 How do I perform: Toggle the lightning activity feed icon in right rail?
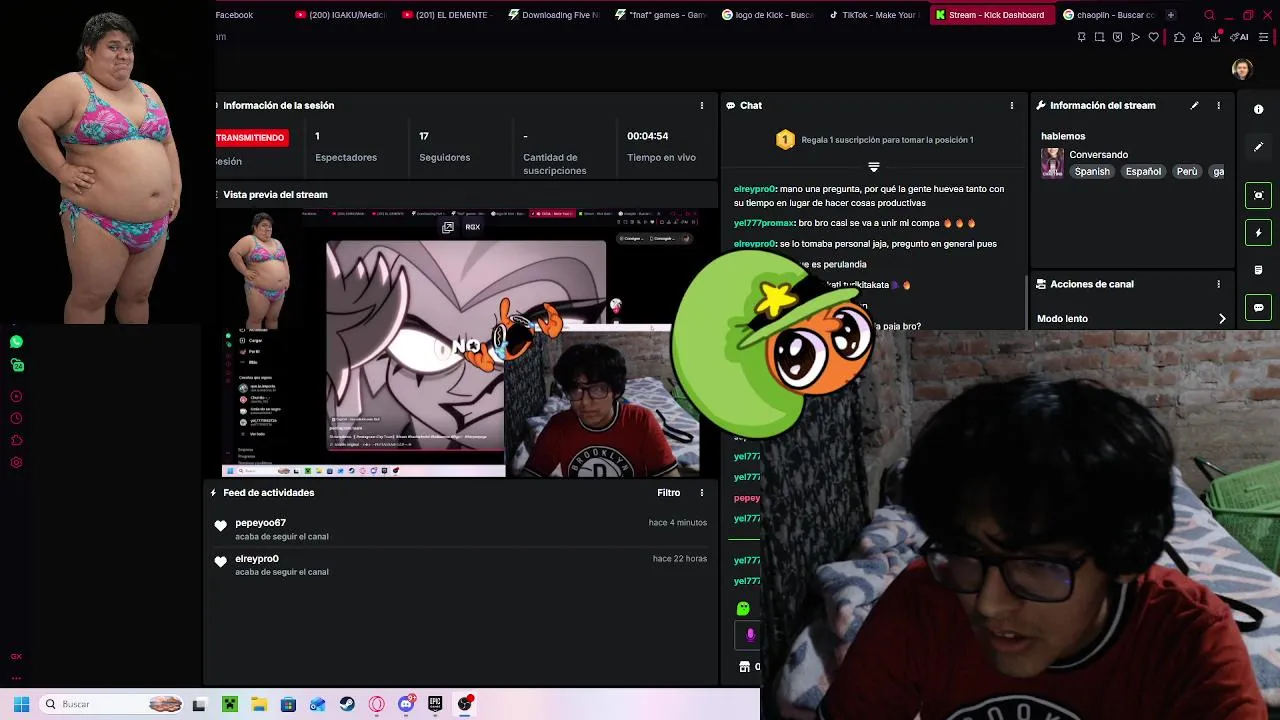(x=1259, y=232)
